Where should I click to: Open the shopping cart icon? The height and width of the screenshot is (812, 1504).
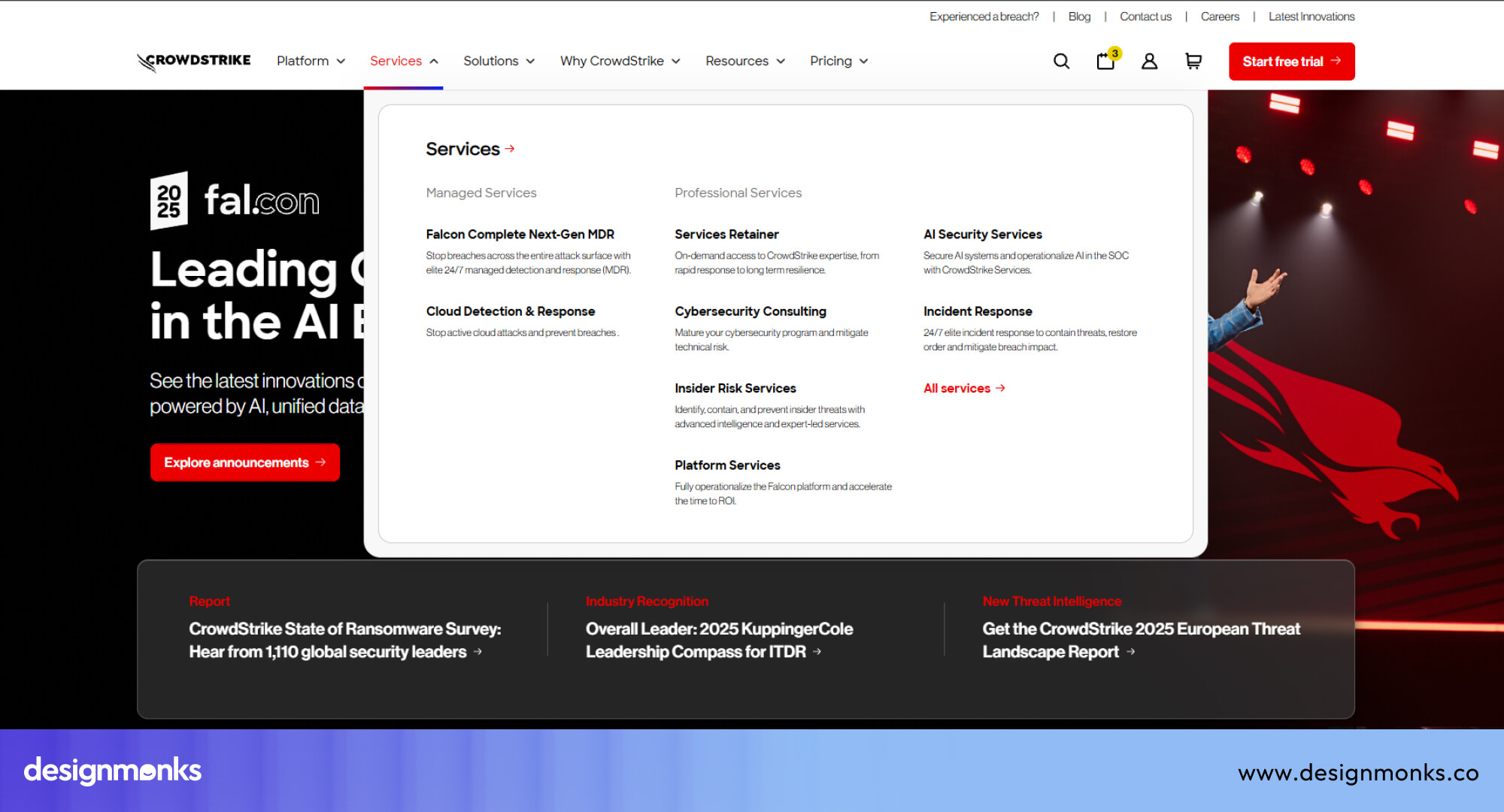pos(1193,61)
